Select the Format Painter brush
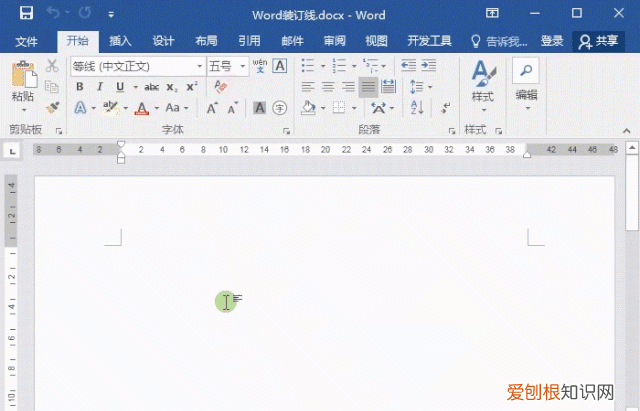The width and height of the screenshot is (640, 411). pos(52,107)
